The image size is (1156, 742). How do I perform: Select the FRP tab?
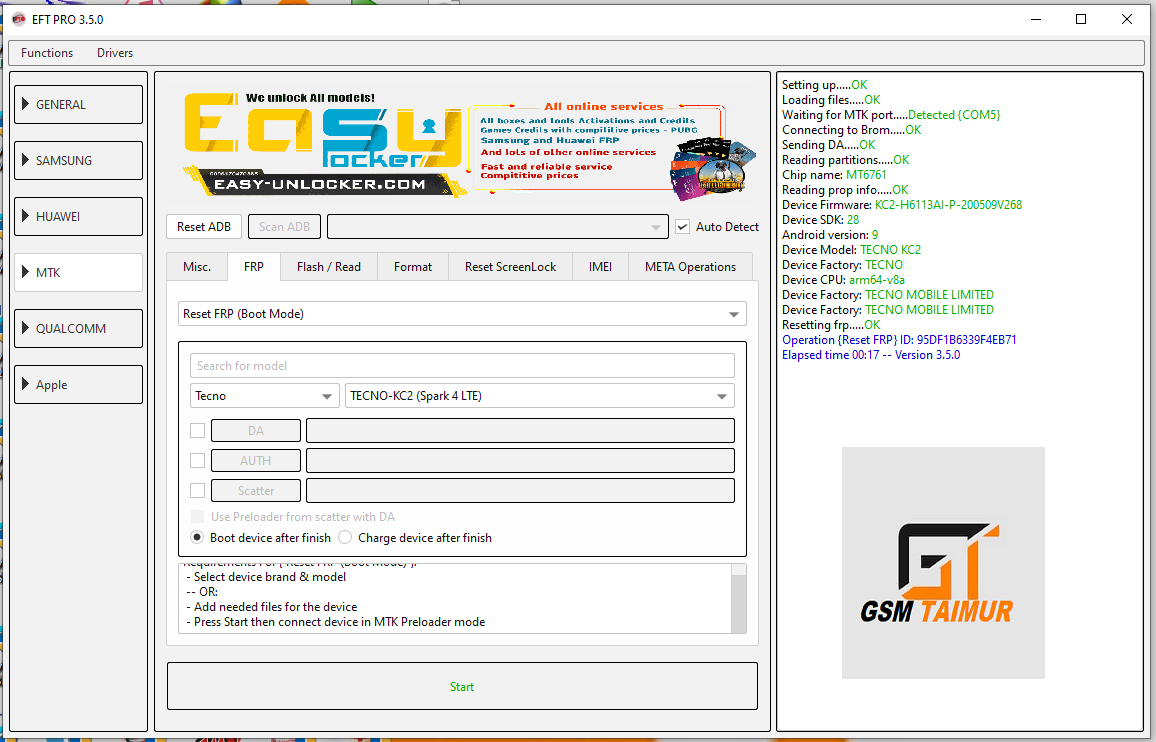click(x=254, y=267)
